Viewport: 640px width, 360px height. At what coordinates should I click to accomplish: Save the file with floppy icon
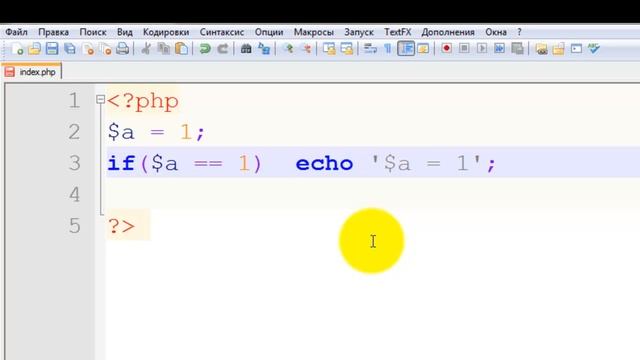pyautogui.click(x=52, y=49)
